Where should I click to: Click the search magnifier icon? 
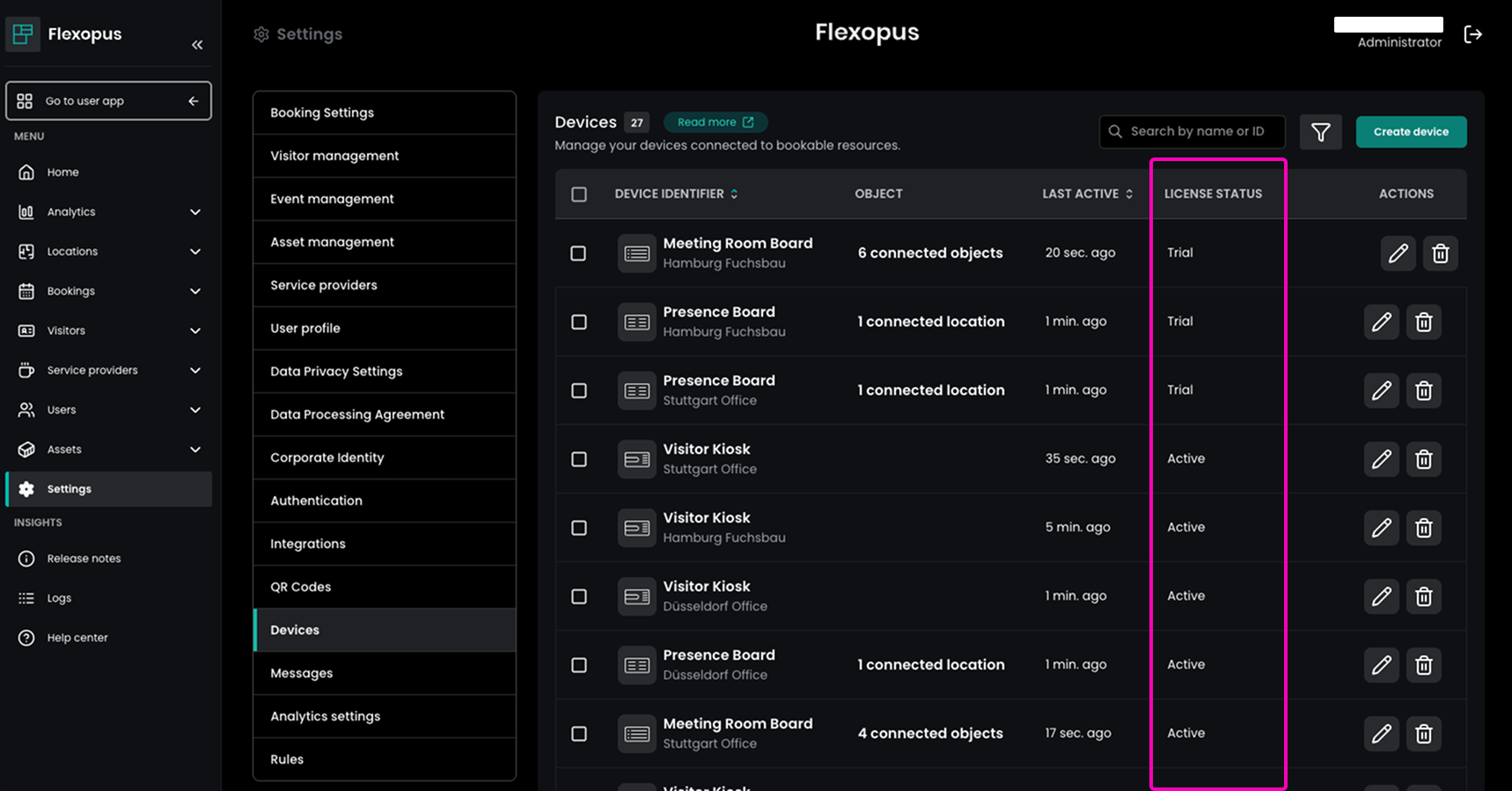pos(1115,131)
